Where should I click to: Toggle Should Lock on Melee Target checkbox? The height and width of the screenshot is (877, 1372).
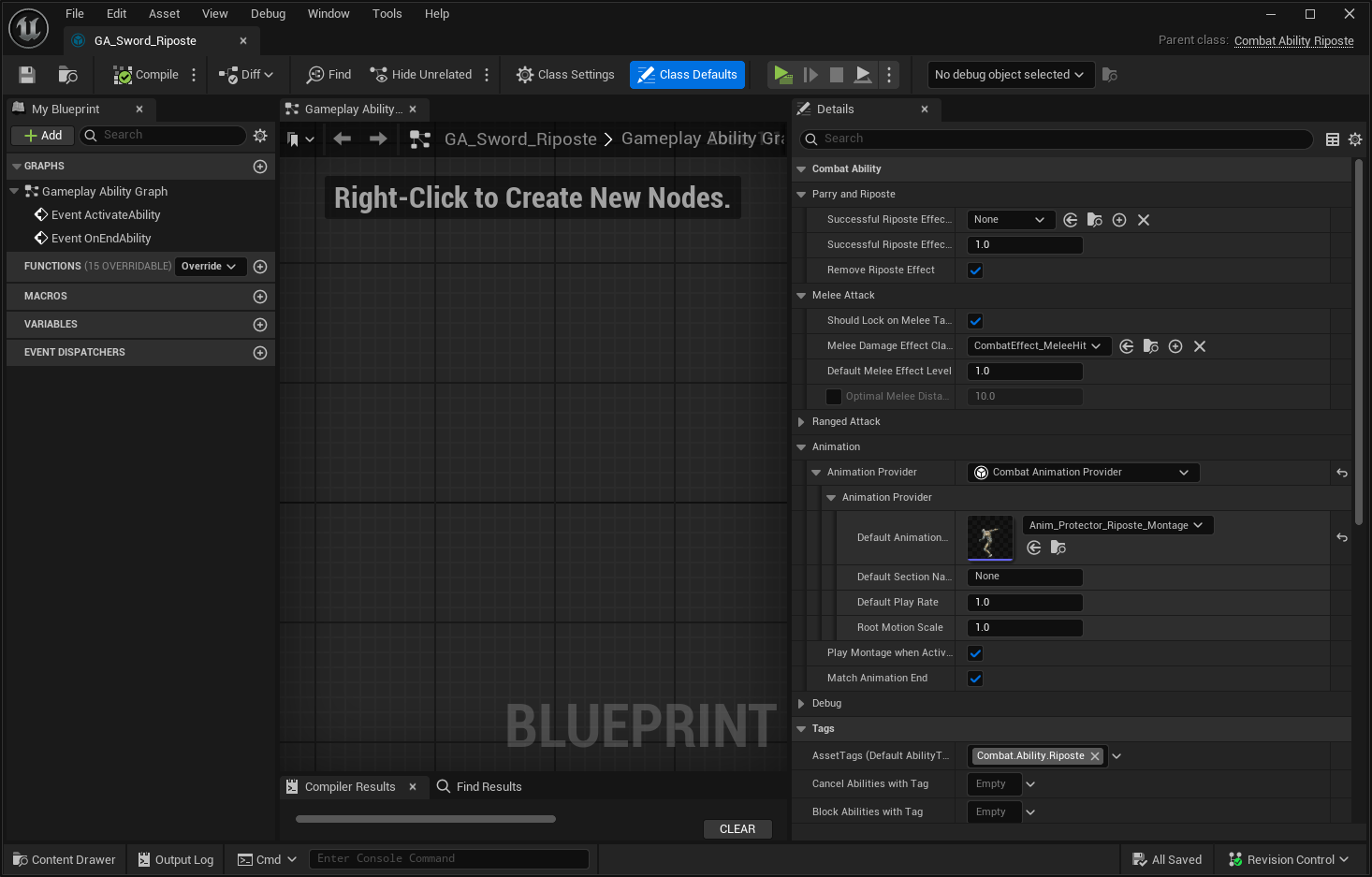click(x=975, y=321)
